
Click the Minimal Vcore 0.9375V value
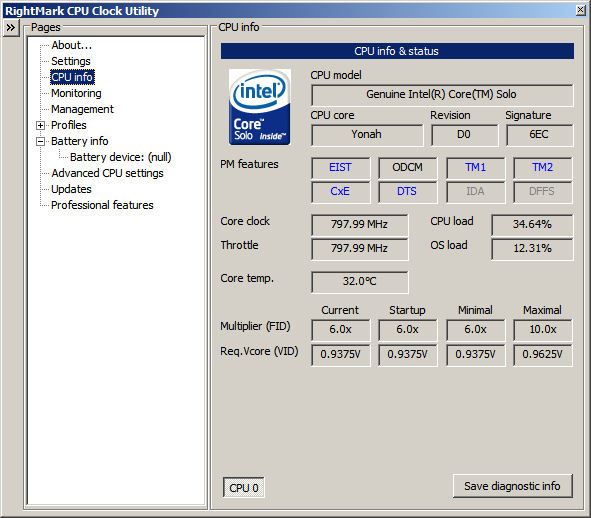tap(475, 355)
